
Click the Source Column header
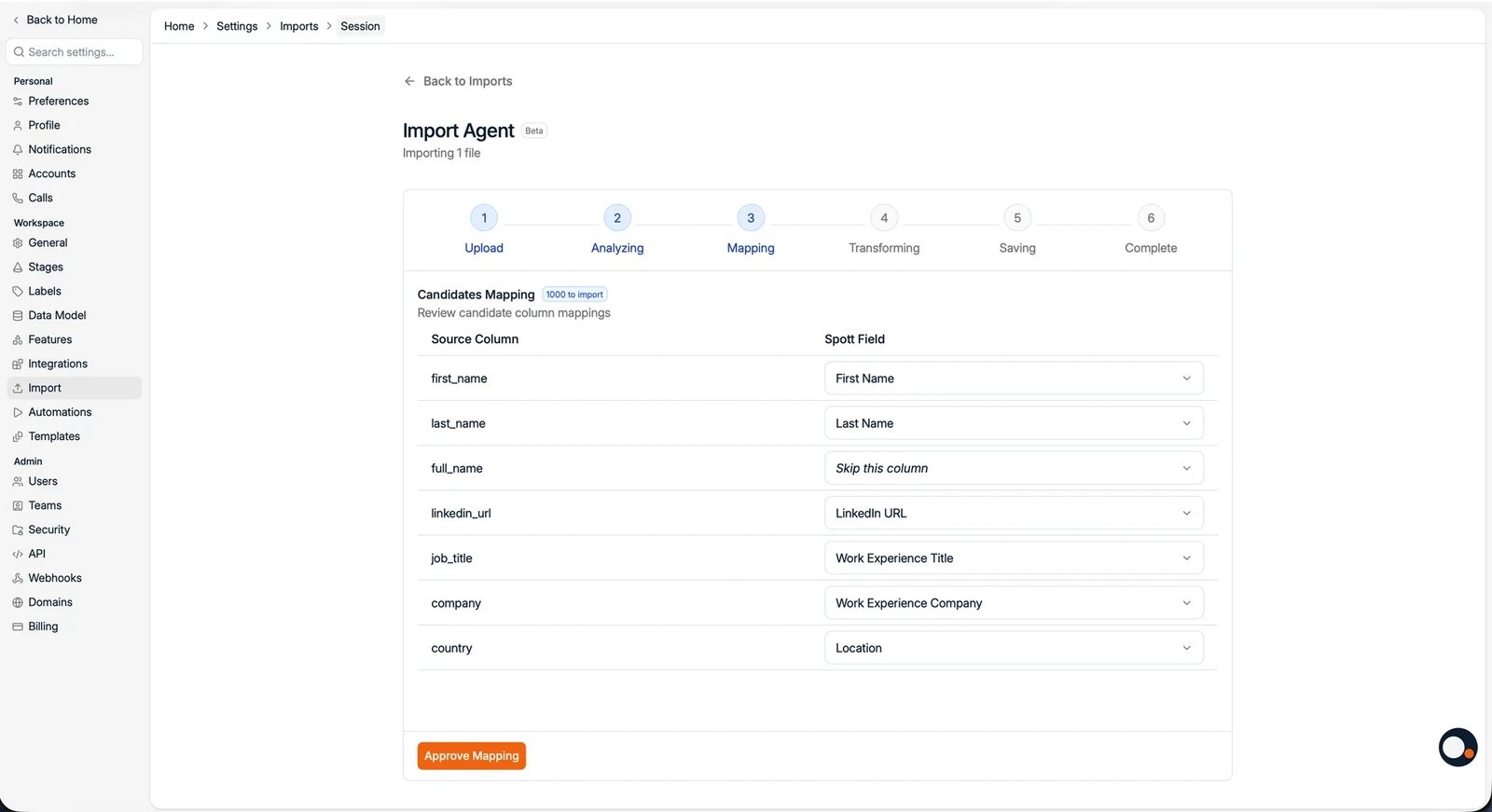coord(475,339)
